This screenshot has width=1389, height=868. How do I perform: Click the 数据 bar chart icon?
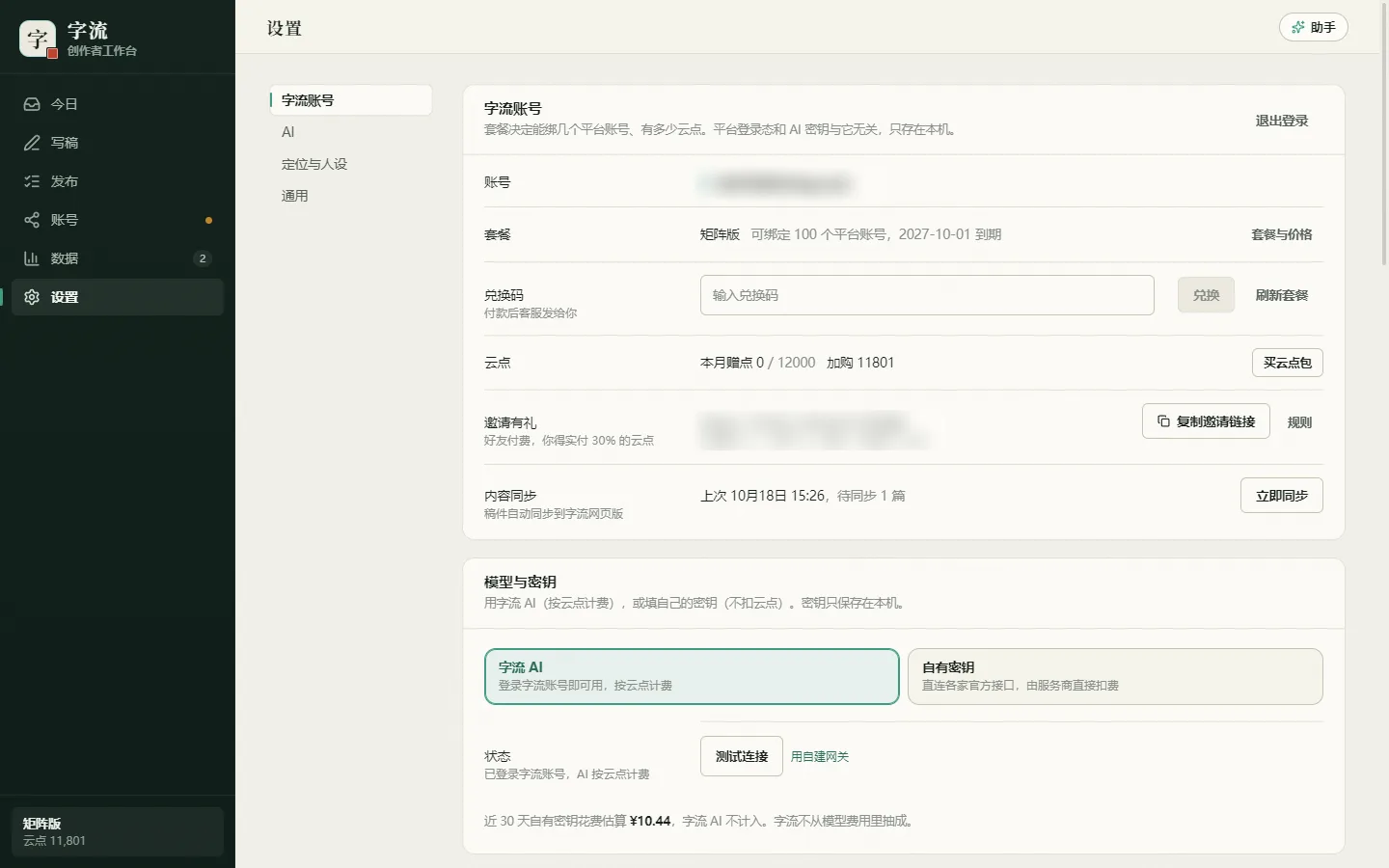click(32, 258)
